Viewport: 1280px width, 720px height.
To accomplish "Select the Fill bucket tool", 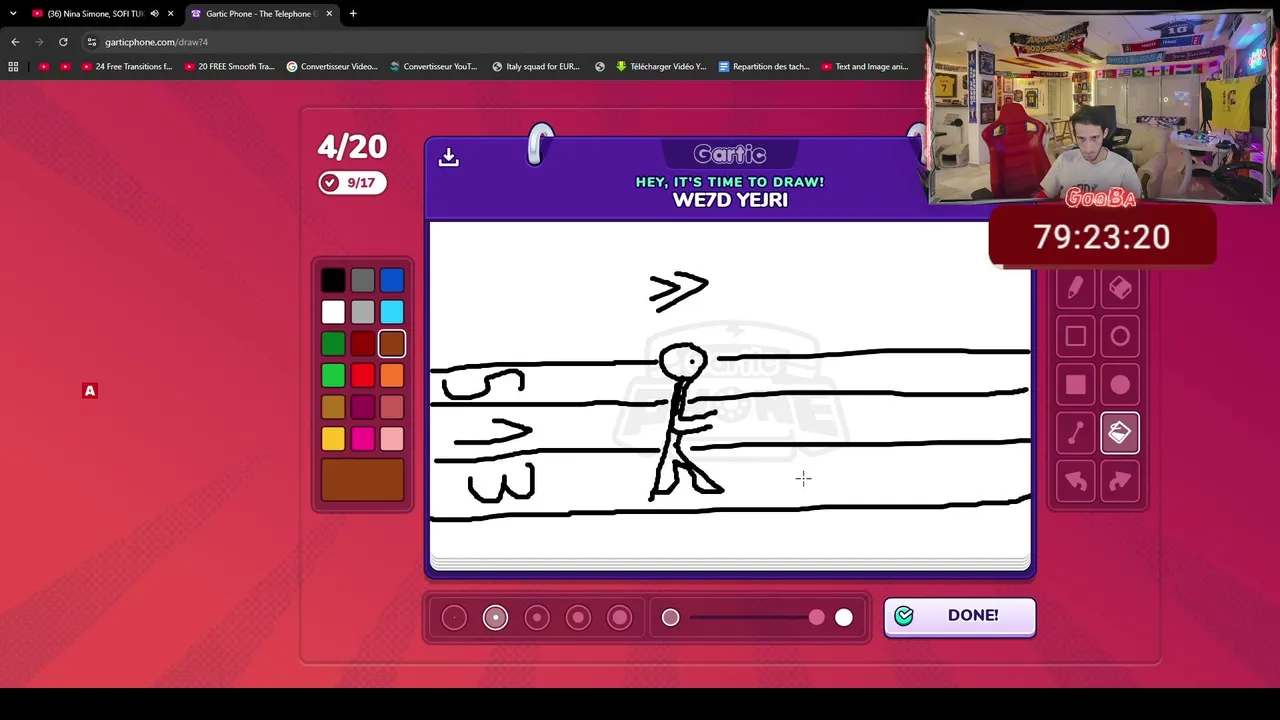I will coord(1120,433).
